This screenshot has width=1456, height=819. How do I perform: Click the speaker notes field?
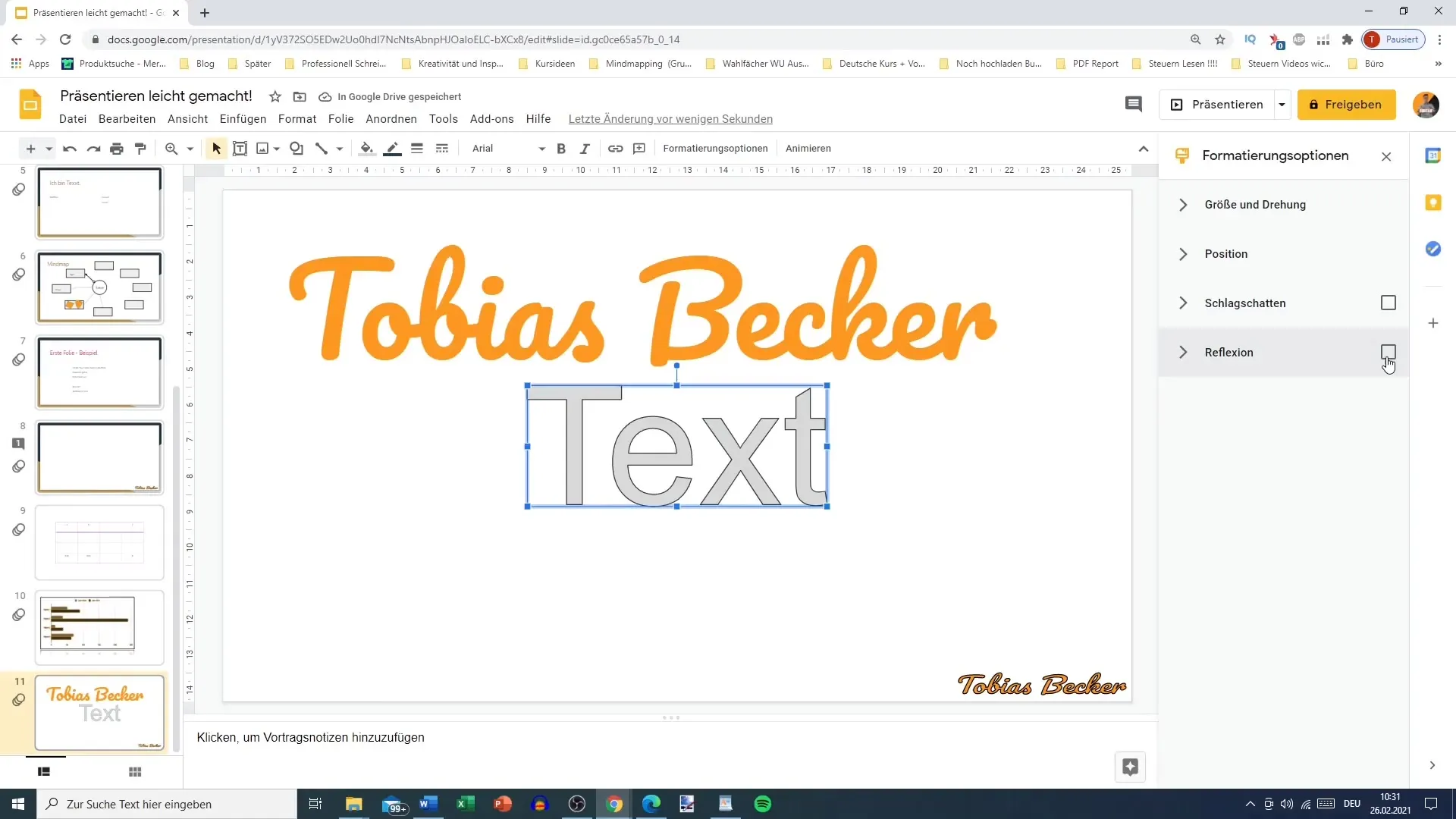click(x=670, y=738)
